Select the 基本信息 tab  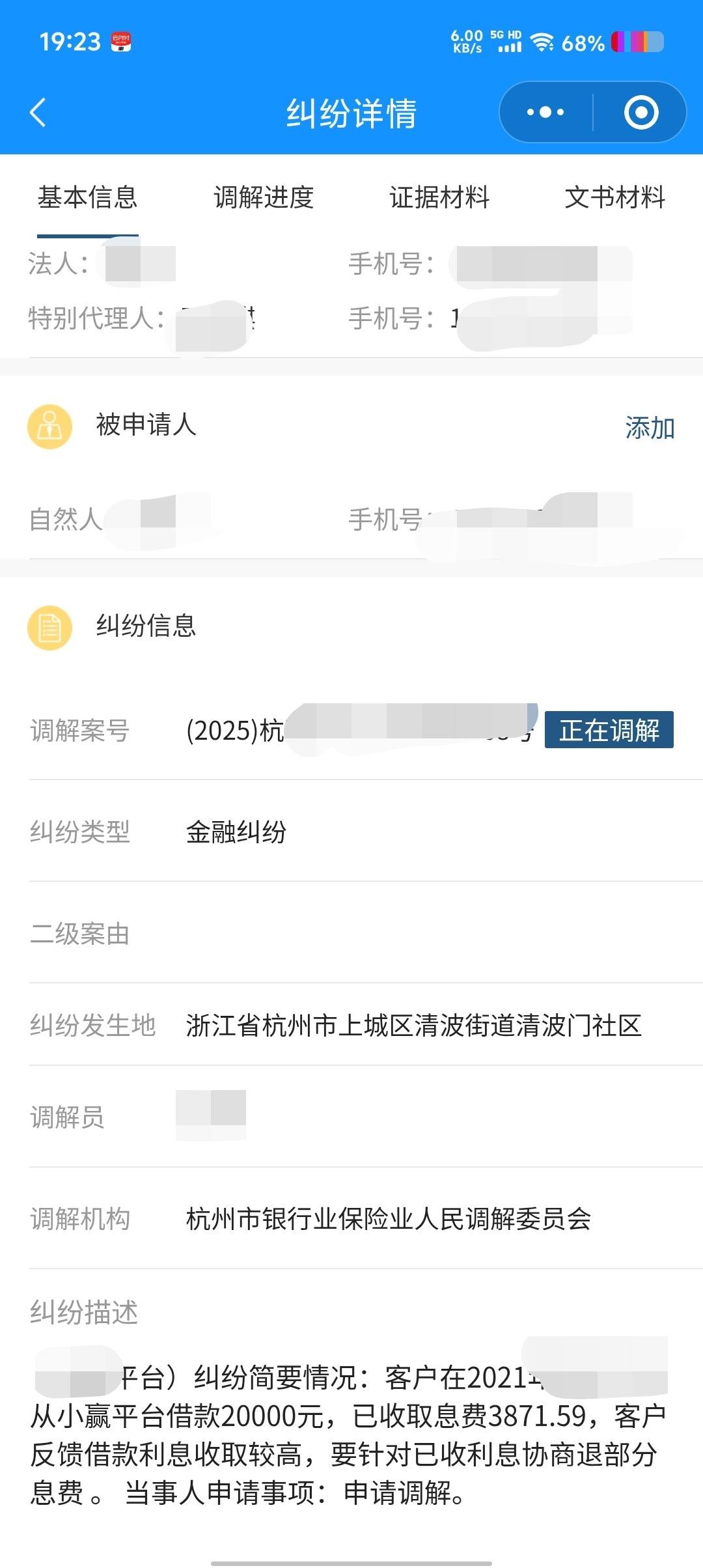[x=88, y=197]
